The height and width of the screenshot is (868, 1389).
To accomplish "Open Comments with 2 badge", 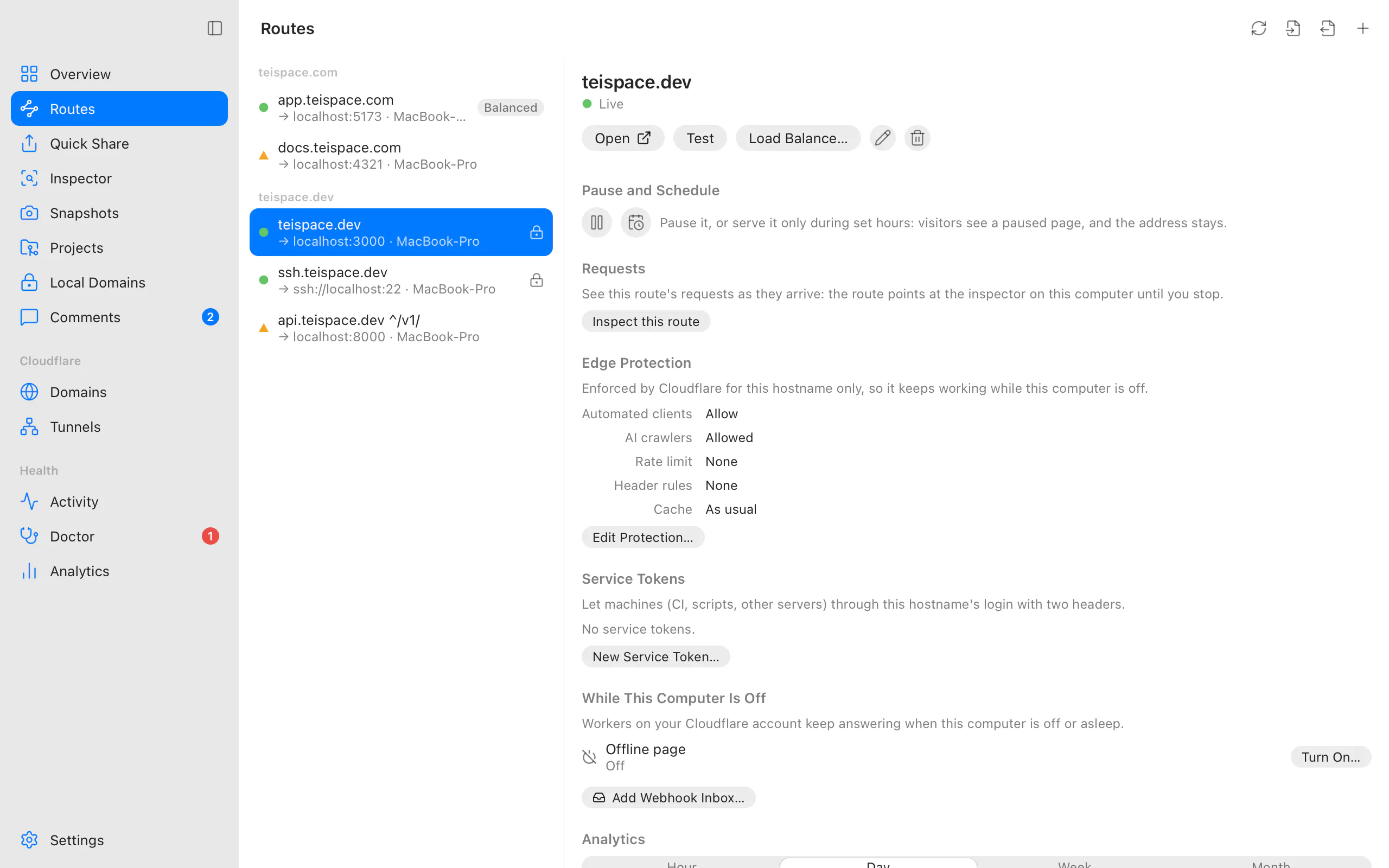I will pyautogui.click(x=119, y=317).
